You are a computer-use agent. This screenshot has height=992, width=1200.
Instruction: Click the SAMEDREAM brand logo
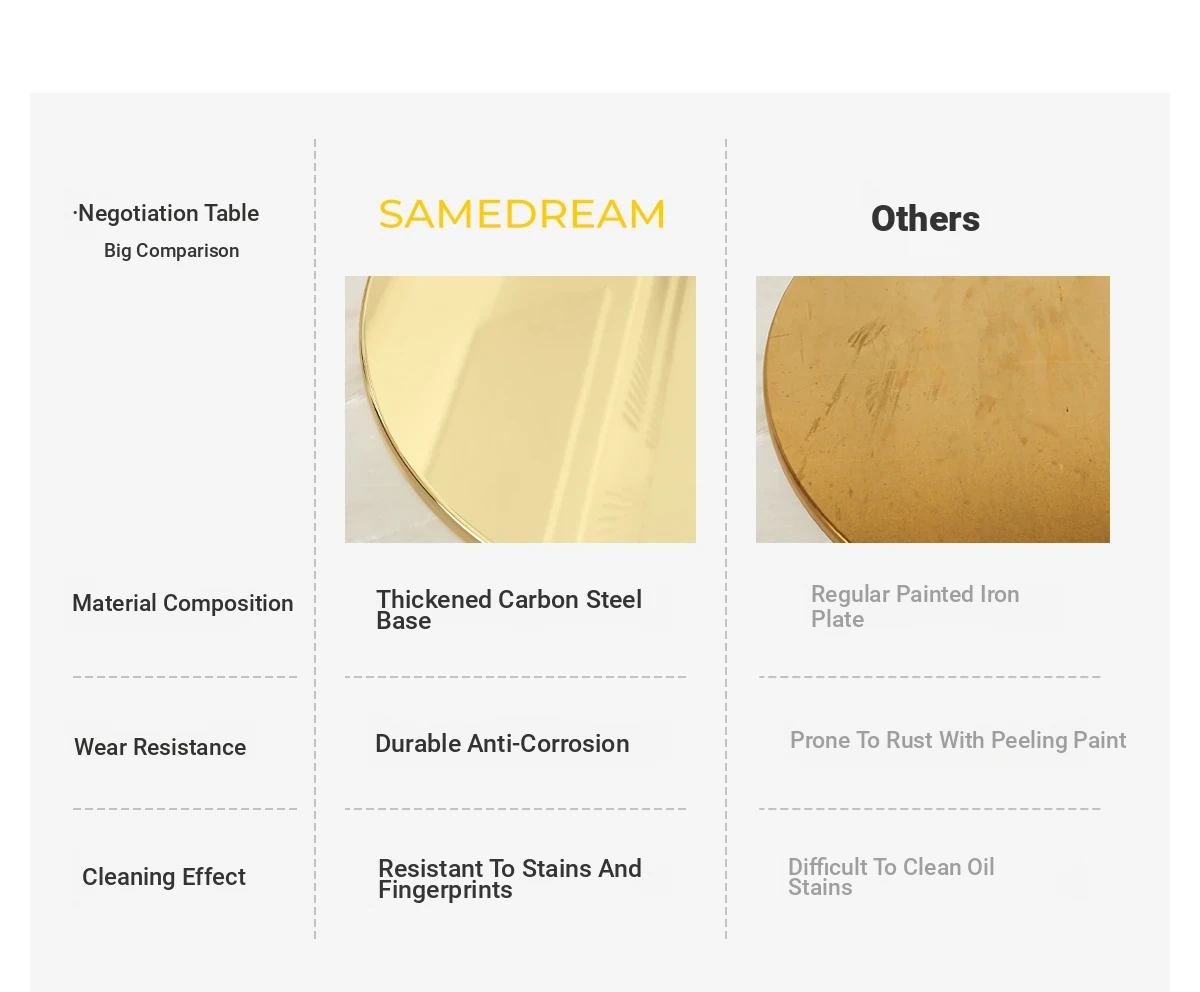(521, 214)
